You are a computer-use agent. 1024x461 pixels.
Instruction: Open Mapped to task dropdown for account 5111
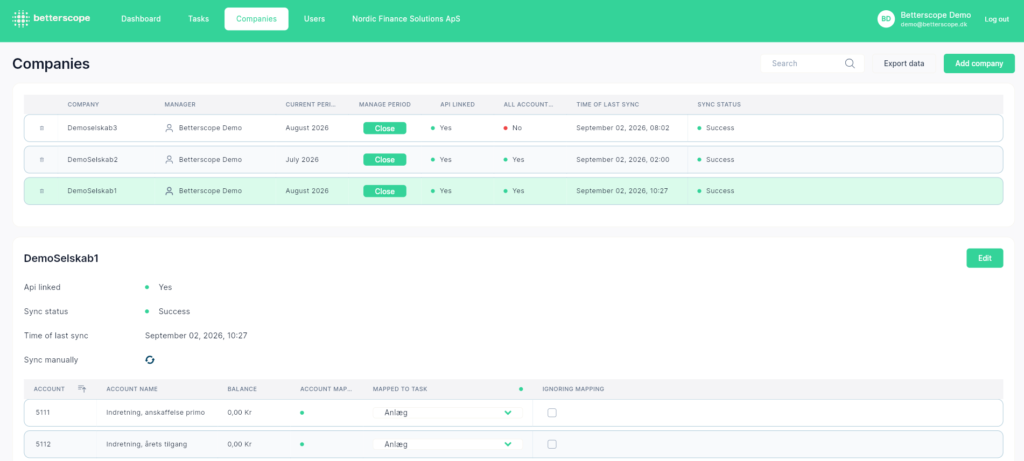point(448,413)
